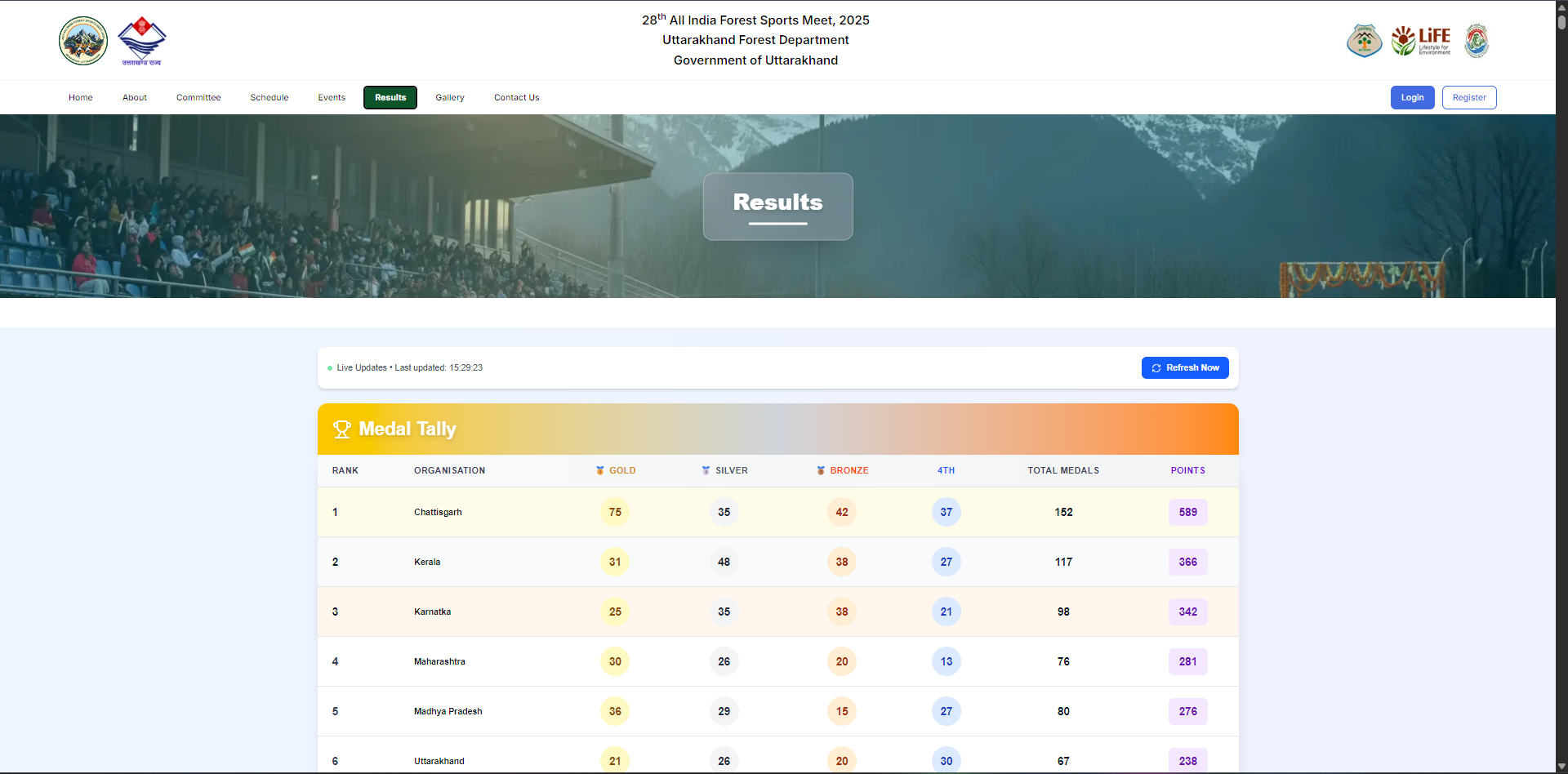Image resolution: width=1568 pixels, height=774 pixels.
Task: Click Maharashtra's 4th place count 13
Action: click(x=947, y=661)
